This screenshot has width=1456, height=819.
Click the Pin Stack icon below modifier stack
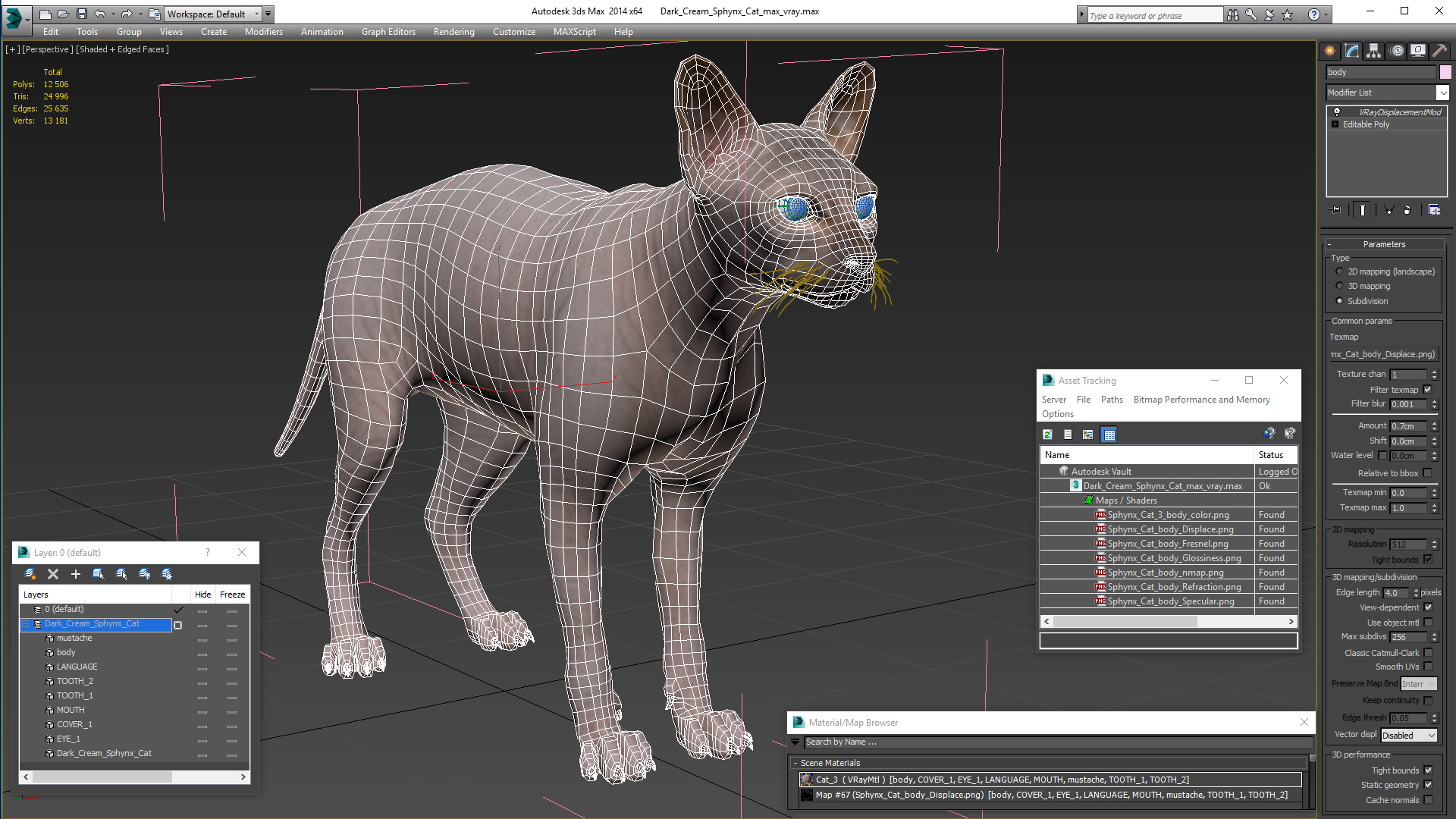(x=1336, y=210)
